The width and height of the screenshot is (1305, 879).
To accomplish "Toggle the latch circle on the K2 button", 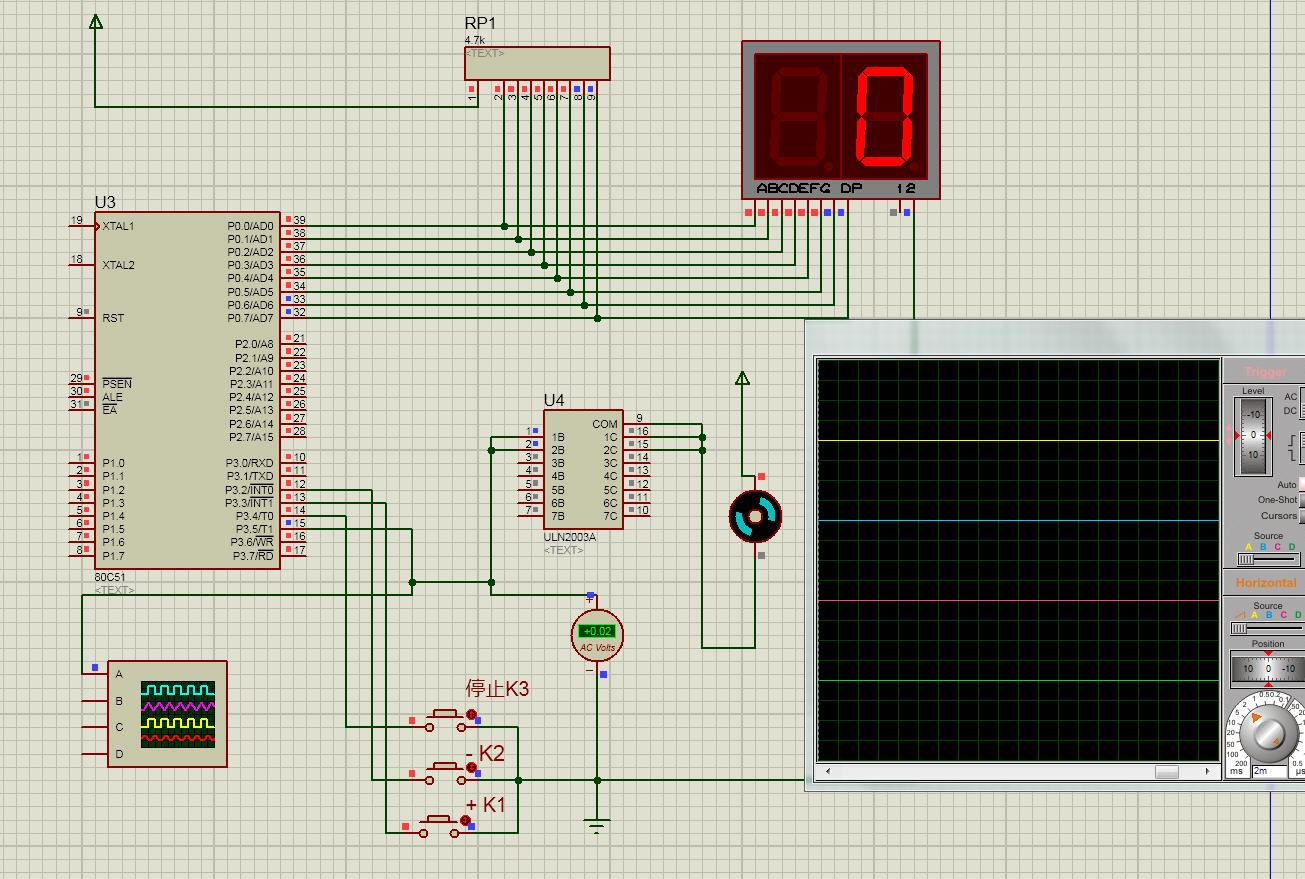I will point(469,766).
